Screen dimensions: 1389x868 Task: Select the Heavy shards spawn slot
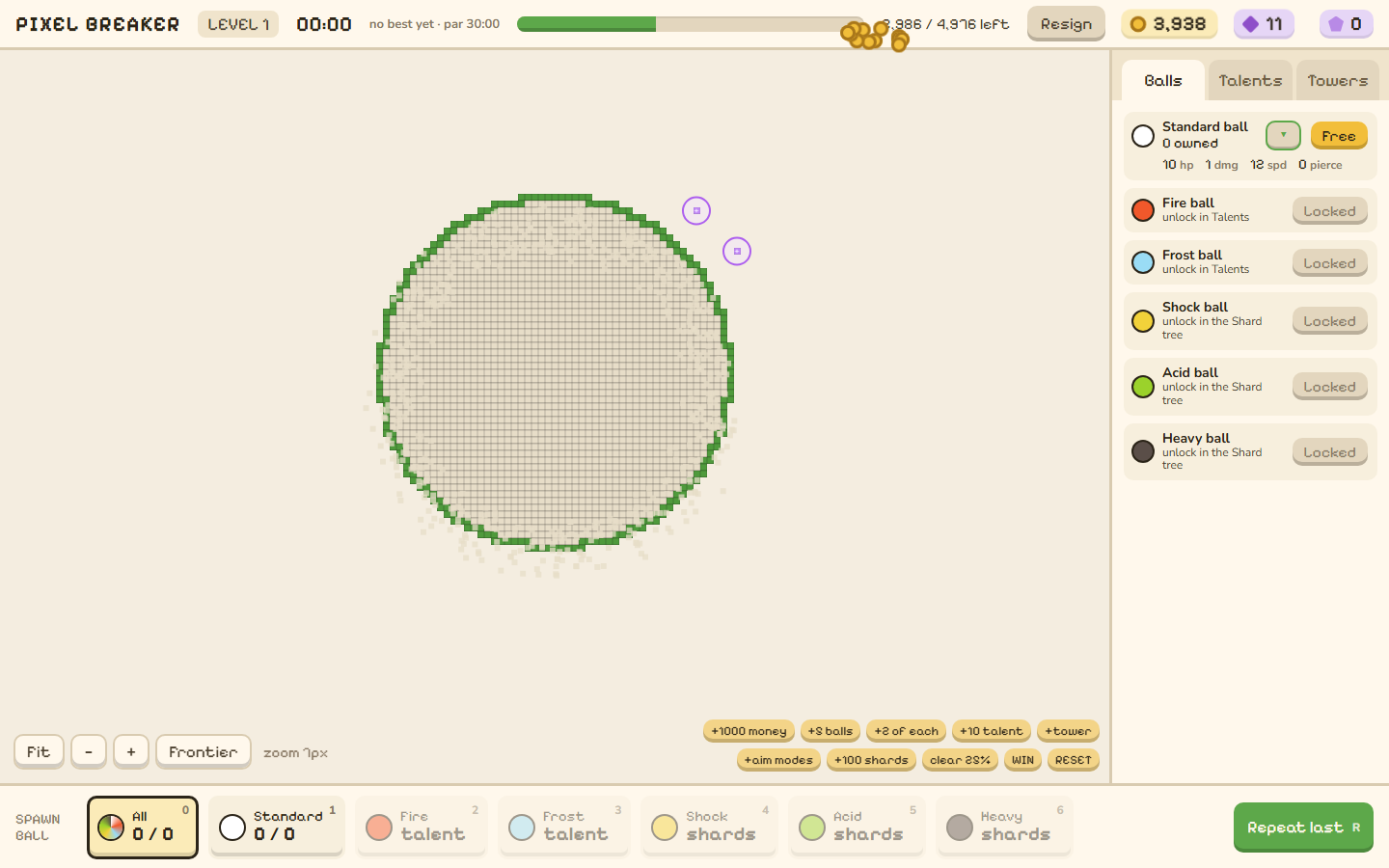[x=1004, y=826]
